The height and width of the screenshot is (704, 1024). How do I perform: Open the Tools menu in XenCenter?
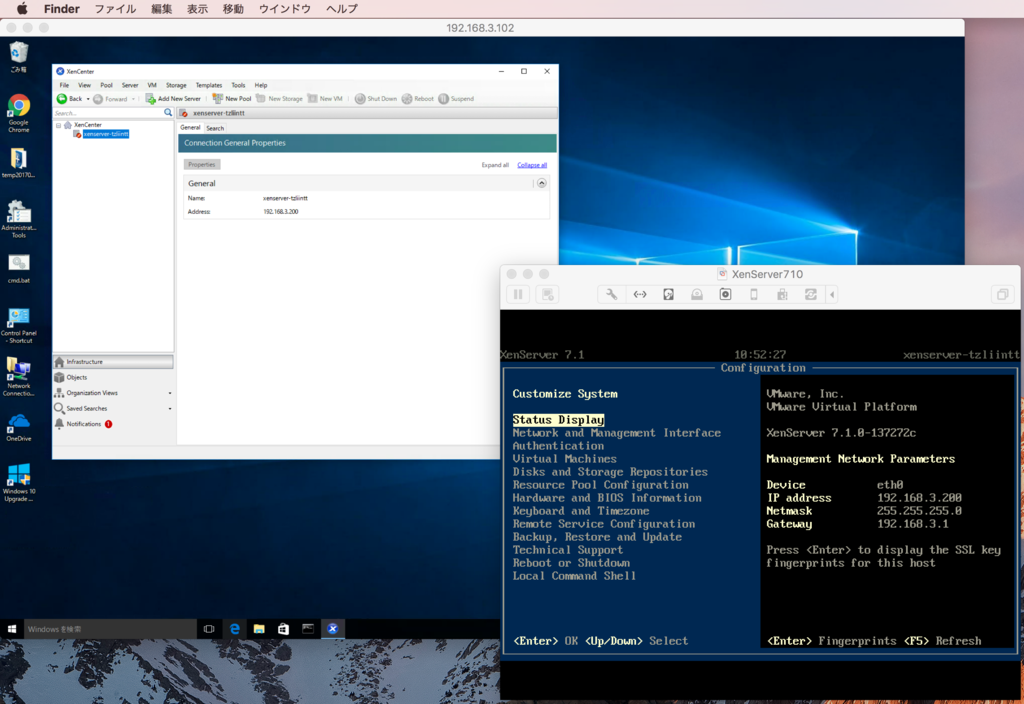[238, 85]
